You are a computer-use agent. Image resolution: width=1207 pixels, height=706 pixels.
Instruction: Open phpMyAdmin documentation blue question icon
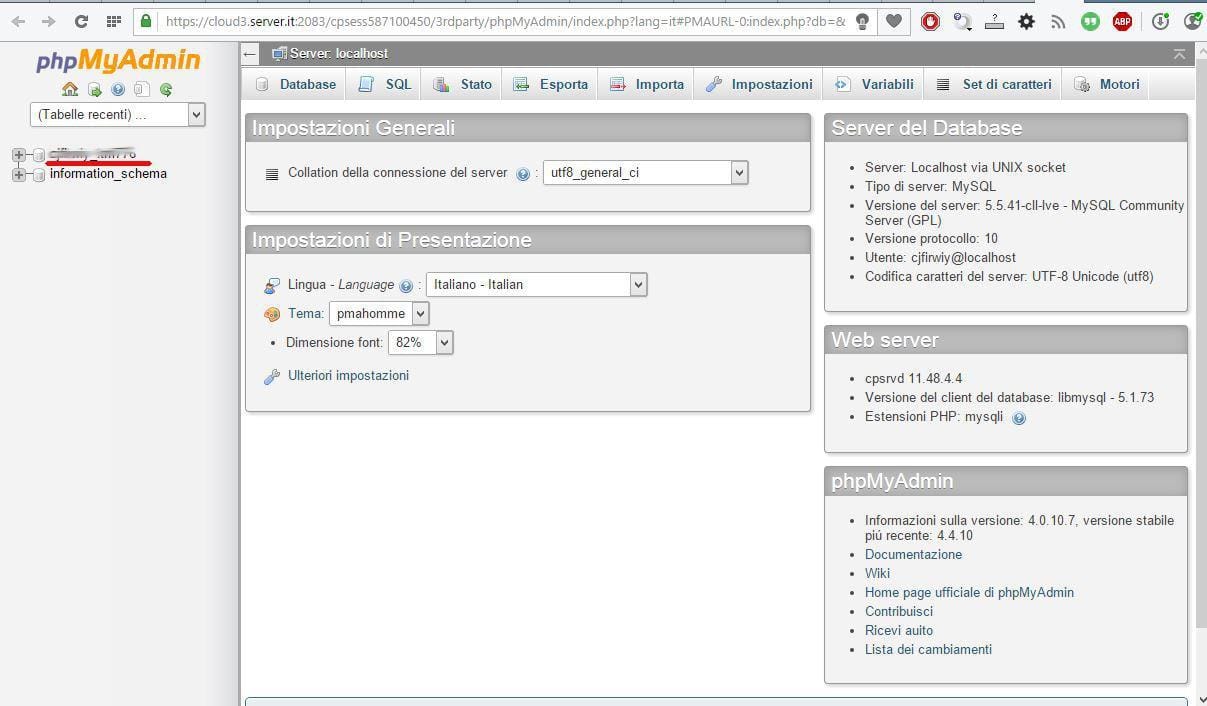point(118,89)
